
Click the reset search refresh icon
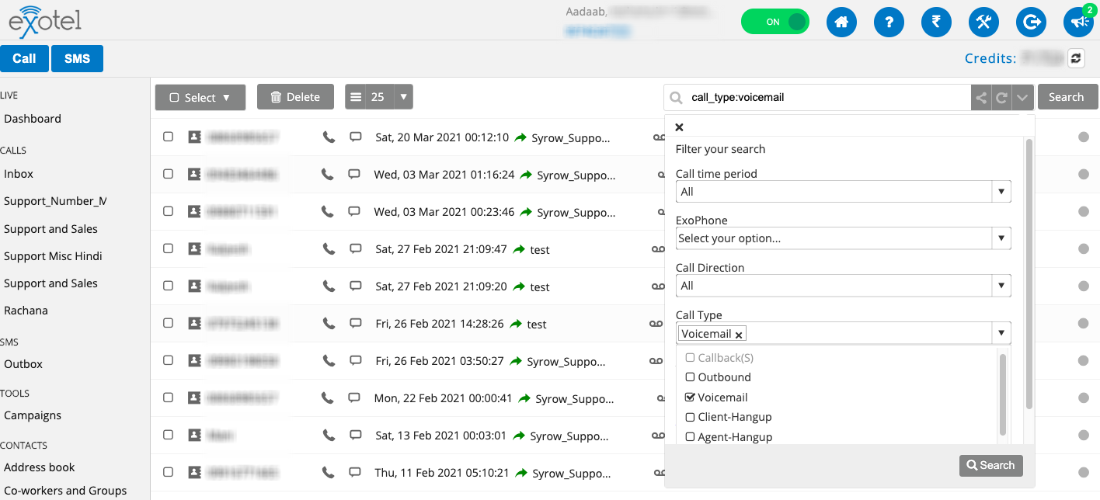1002,97
